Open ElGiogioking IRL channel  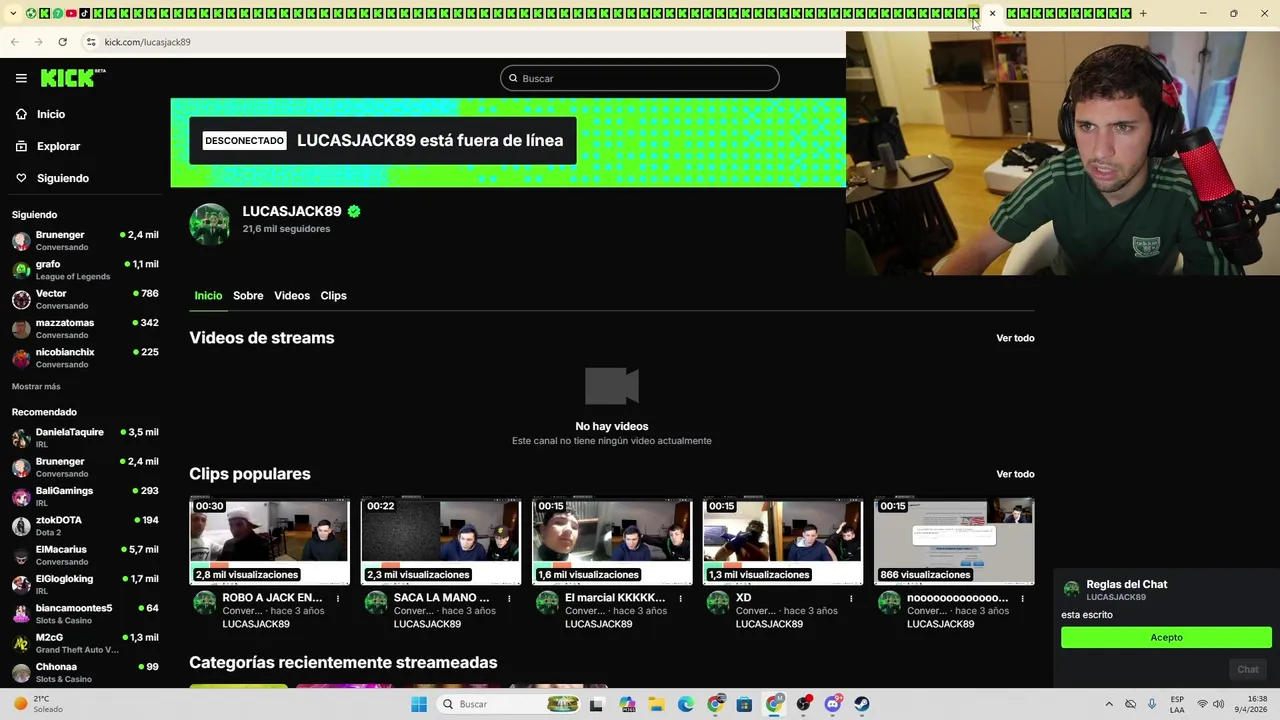(85, 584)
